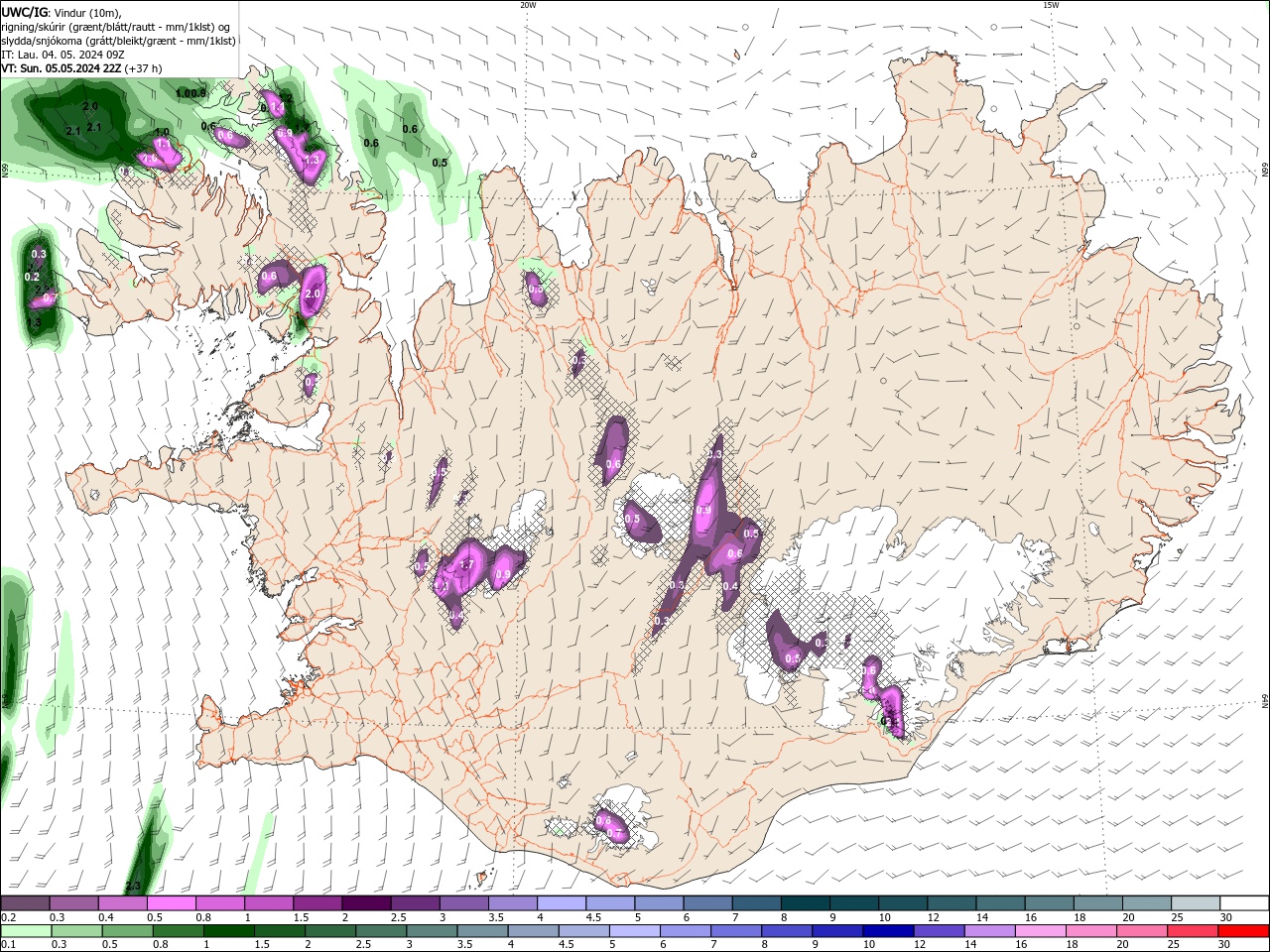Pick the lower legend swatch between 3 and 3.5
This screenshot has height=952, width=1270.
433,931
